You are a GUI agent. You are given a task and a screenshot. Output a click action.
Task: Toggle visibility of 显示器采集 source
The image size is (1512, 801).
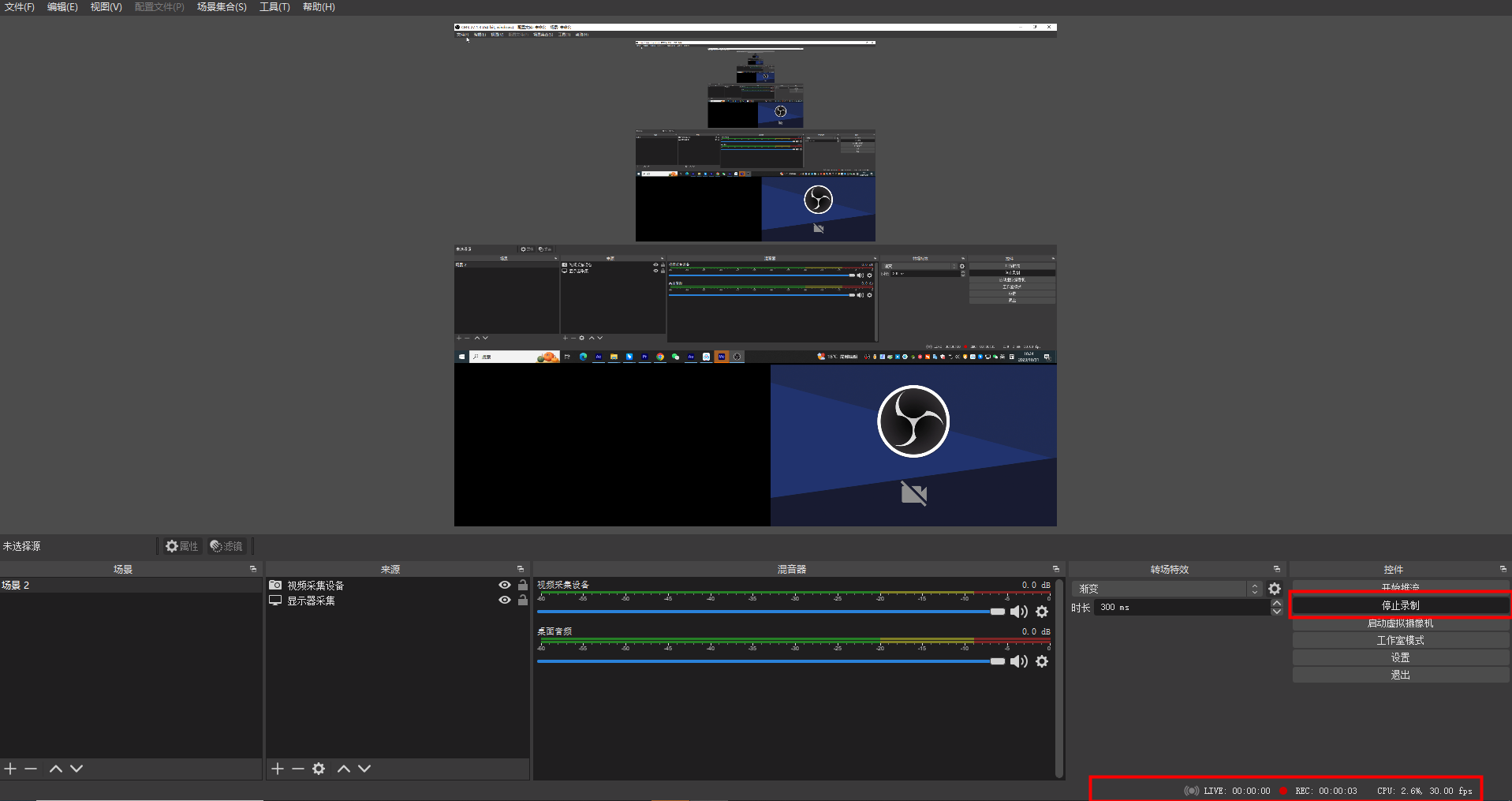(x=505, y=601)
